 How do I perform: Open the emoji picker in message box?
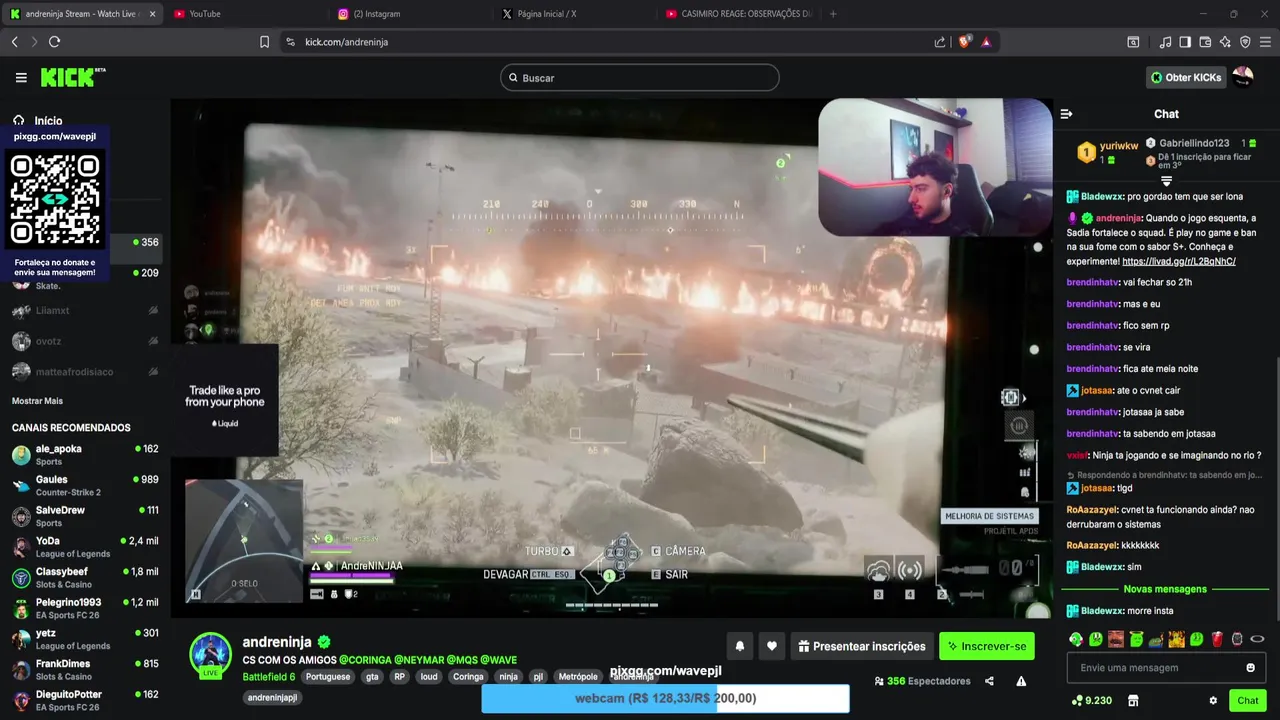point(1250,668)
